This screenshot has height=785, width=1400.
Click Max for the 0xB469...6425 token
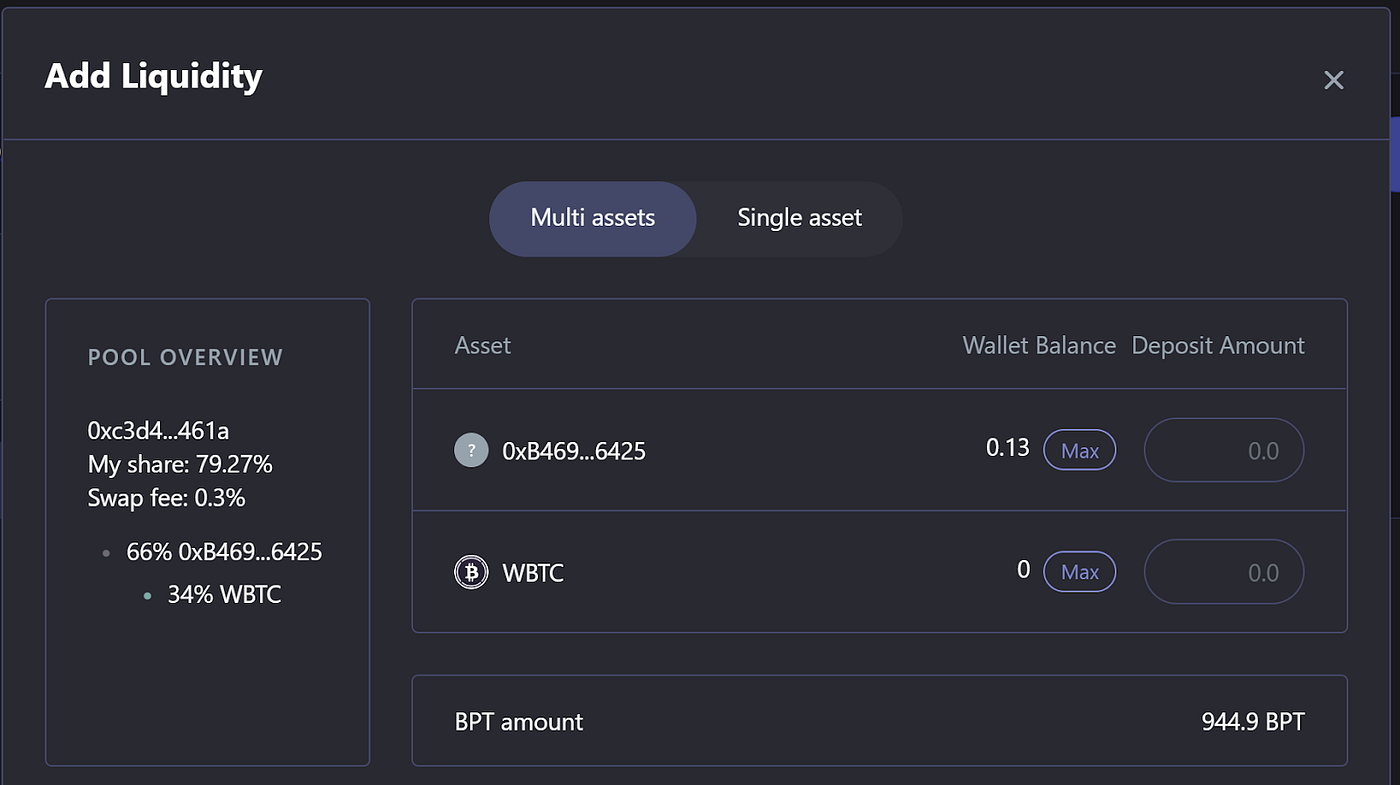(x=1079, y=450)
